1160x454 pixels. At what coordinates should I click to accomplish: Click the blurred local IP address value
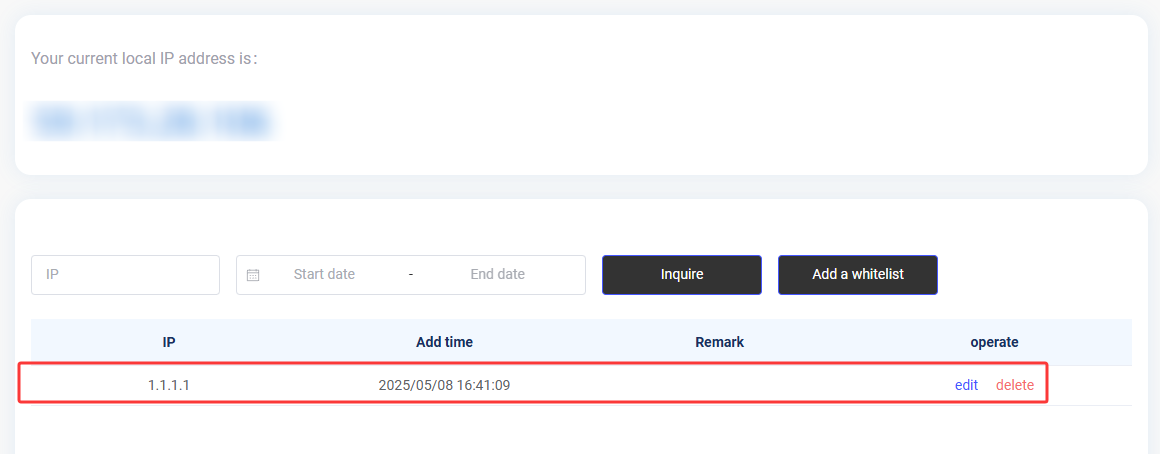150,122
